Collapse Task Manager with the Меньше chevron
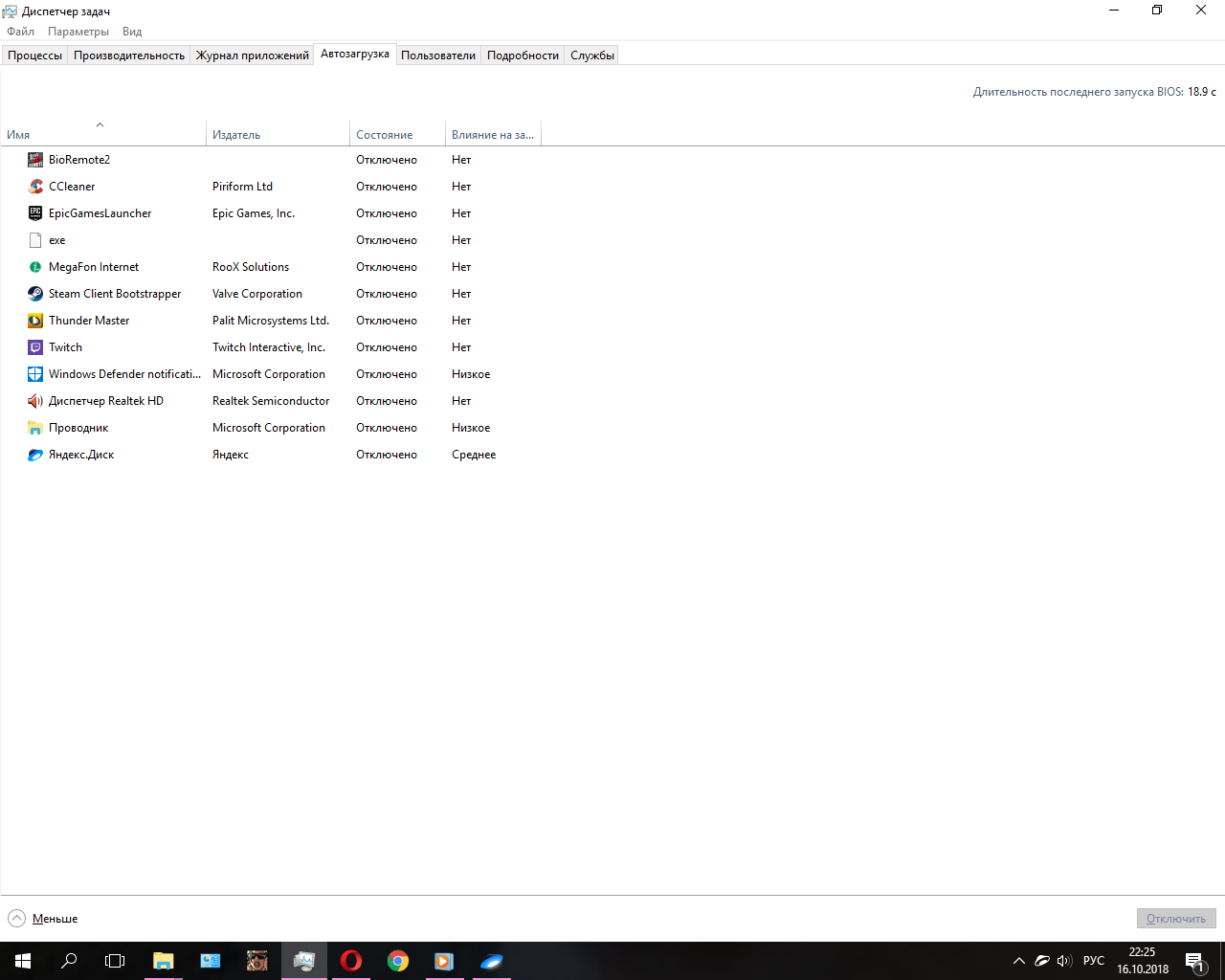Viewport: 1225px width, 980px height. click(x=17, y=919)
